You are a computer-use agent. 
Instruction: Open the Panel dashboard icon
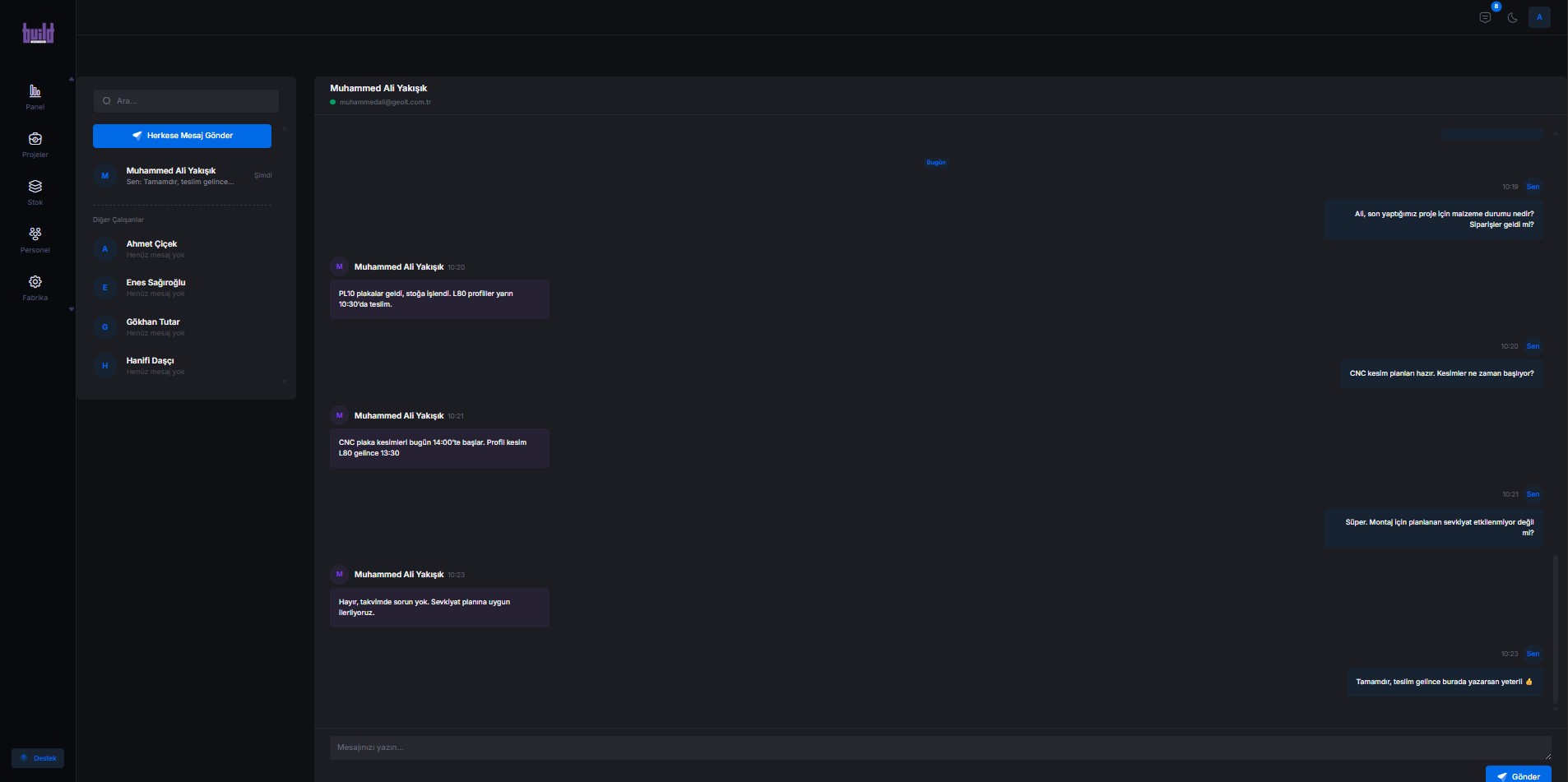[x=35, y=91]
